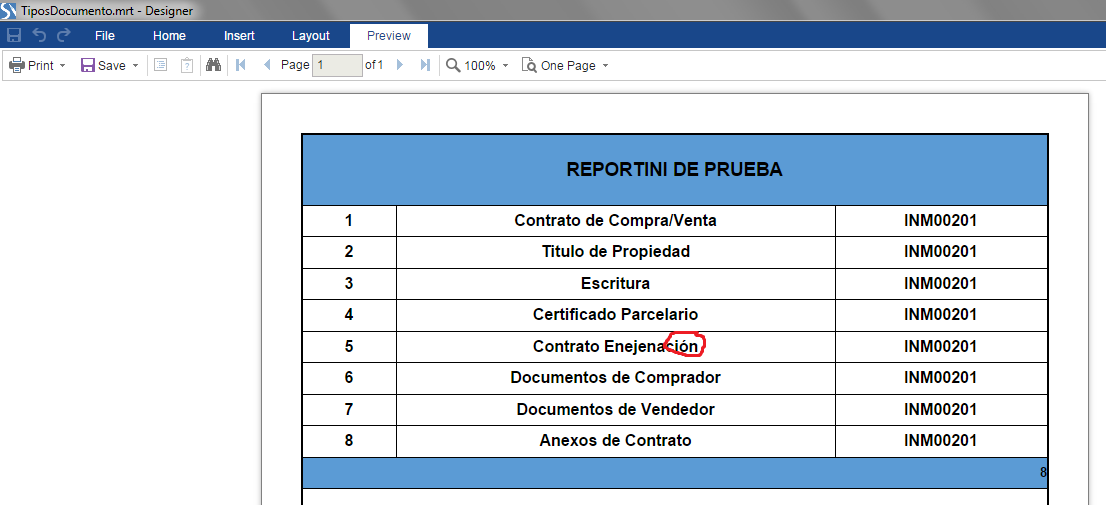The image size is (1106, 505).
Task: Switch to the Layout ribbon tab
Action: coord(310,36)
